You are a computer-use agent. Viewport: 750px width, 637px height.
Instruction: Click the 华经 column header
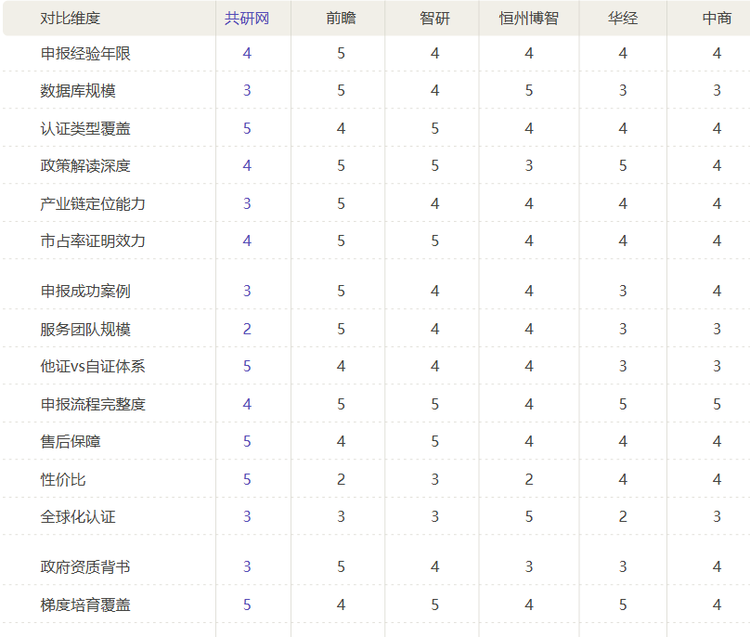[x=623, y=18]
